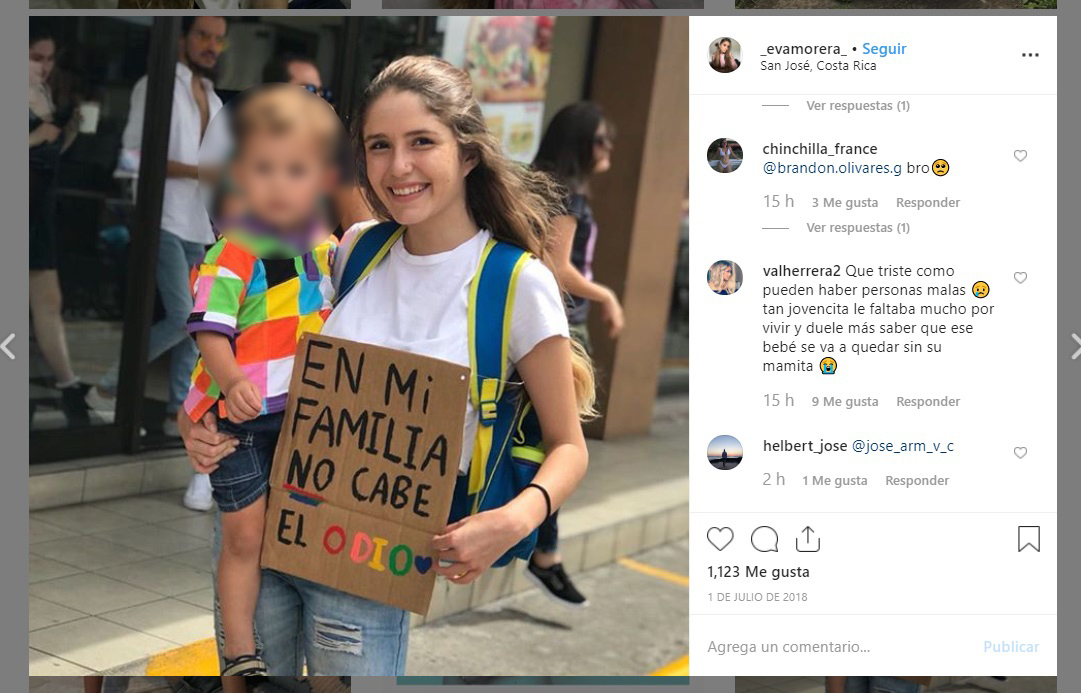Open the @brandon.olivares.g mention
This screenshot has width=1081, height=693.
(x=832, y=168)
